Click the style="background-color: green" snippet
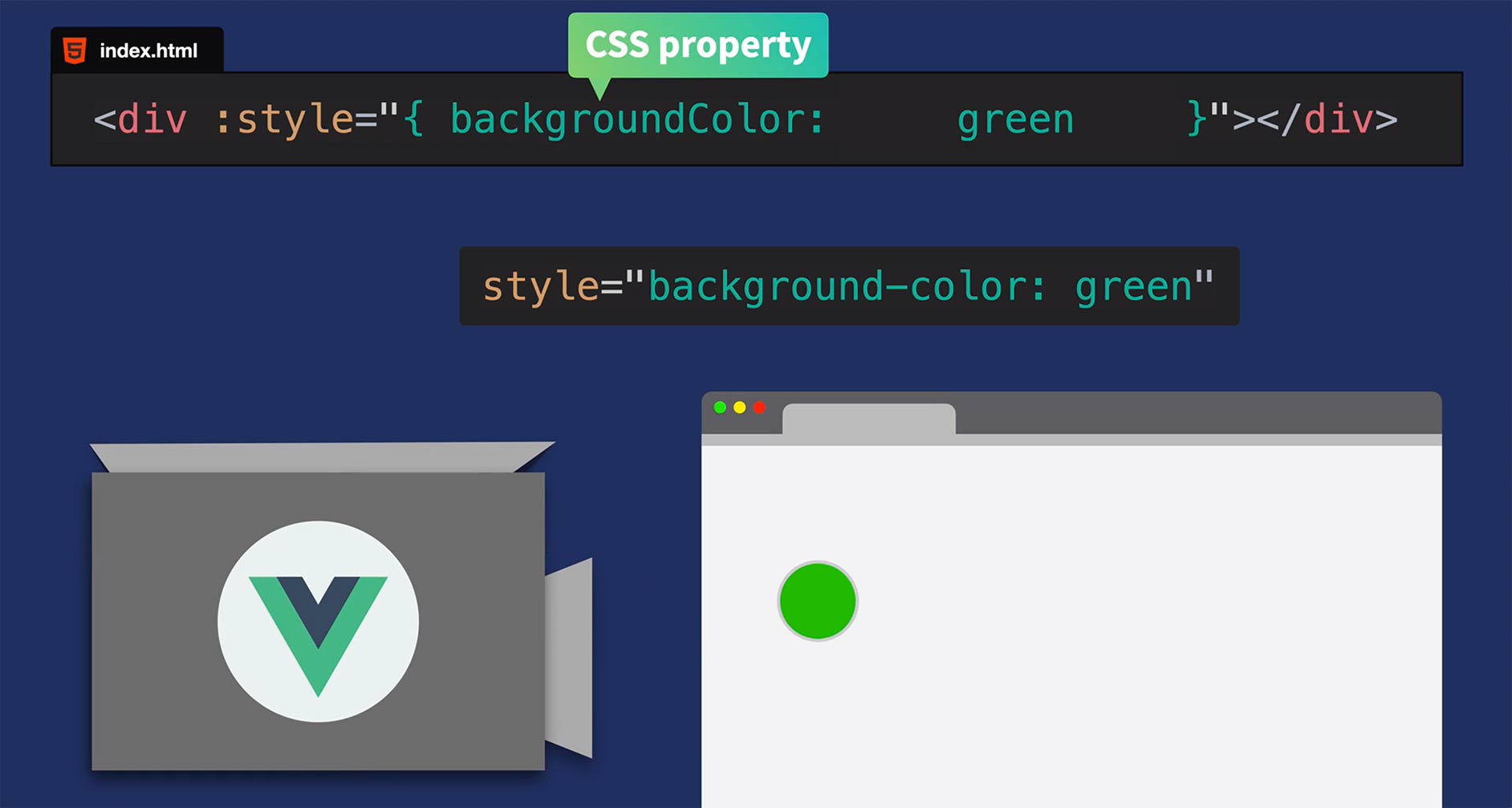1512x808 pixels. (849, 286)
